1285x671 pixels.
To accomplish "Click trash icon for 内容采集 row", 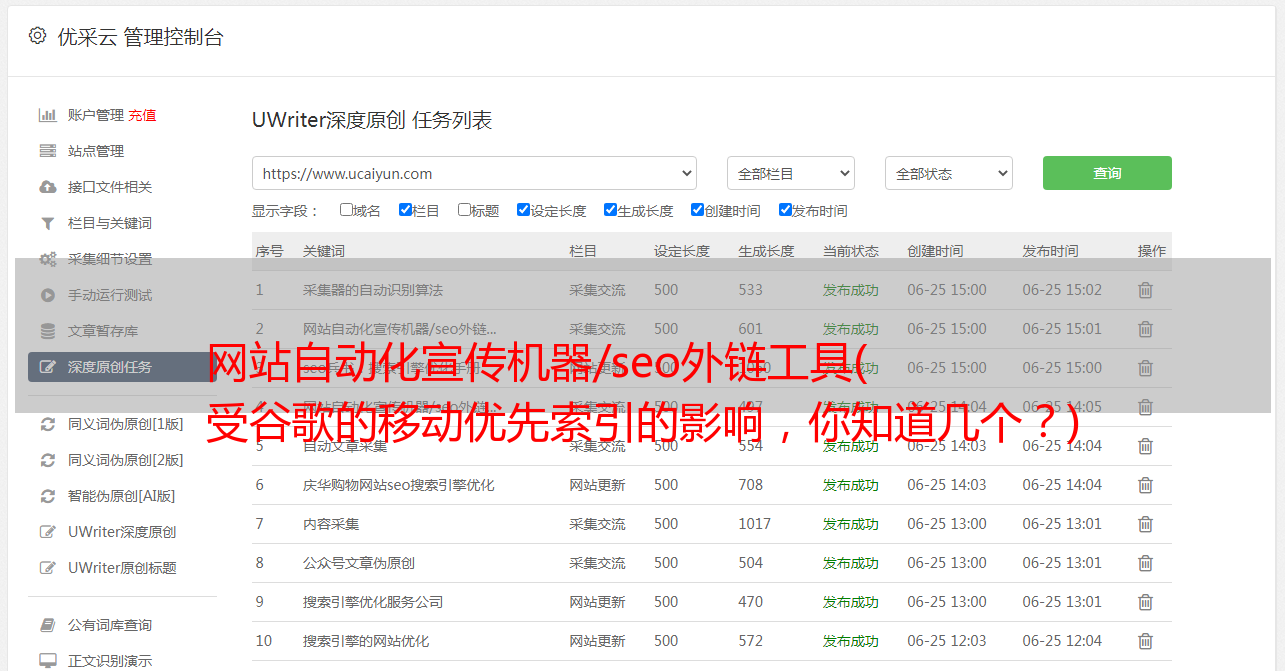I will 1145,524.
